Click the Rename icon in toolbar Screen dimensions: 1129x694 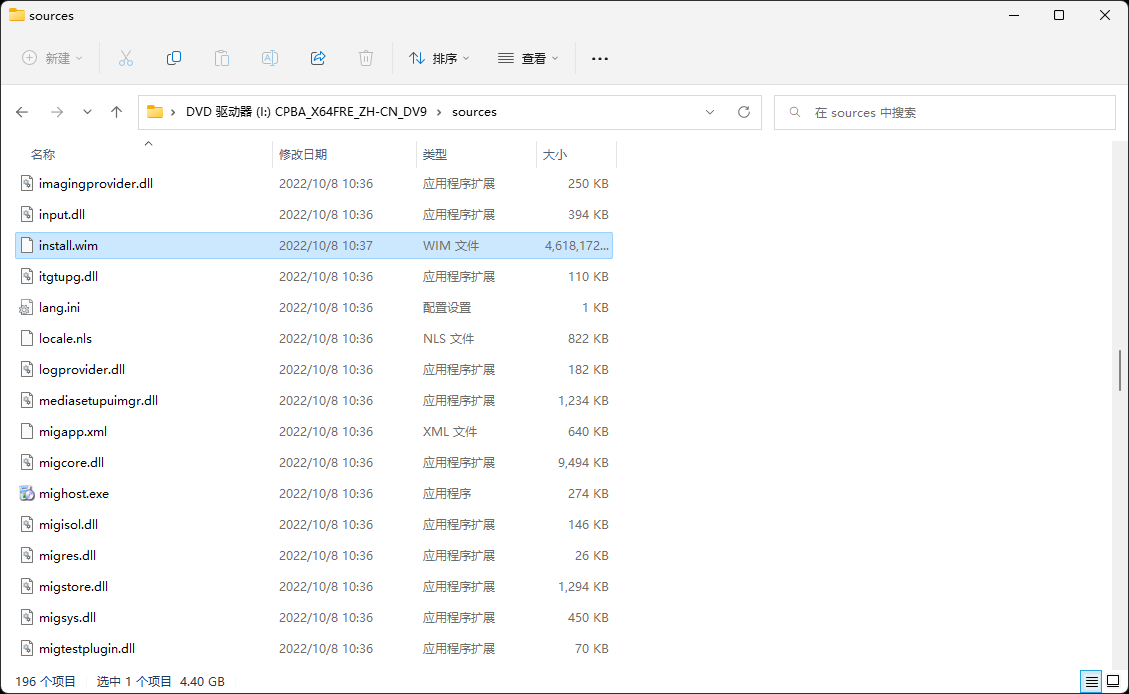pyautogui.click(x=269, y=58)
